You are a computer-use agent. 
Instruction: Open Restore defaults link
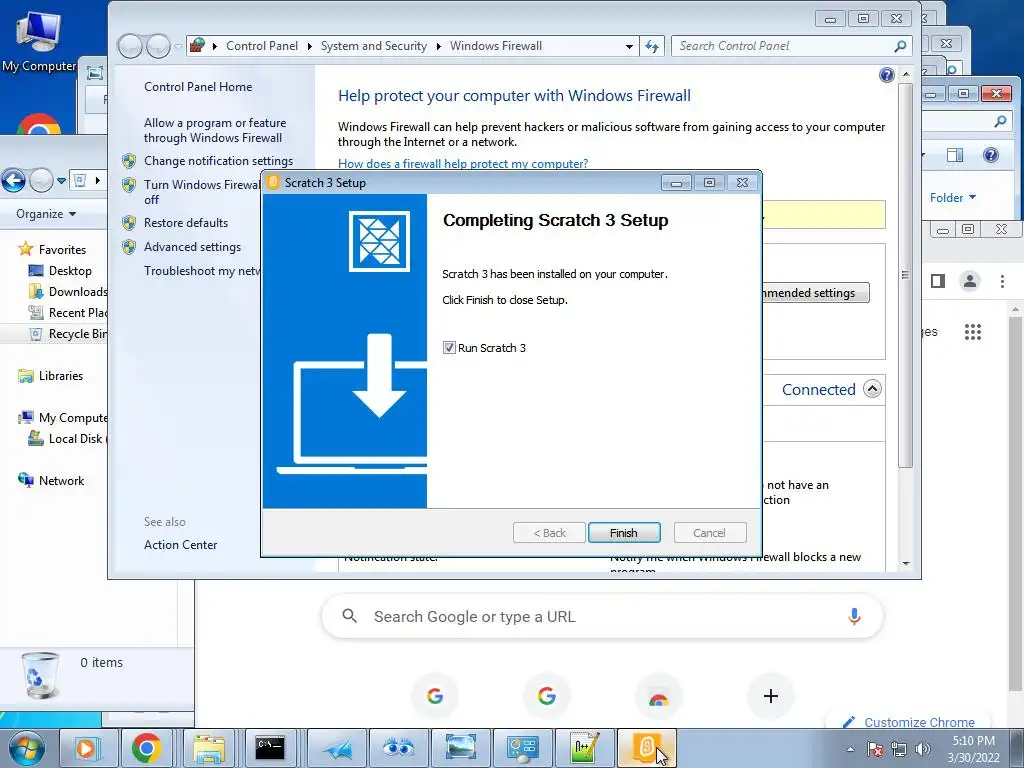tap(186, 223)
